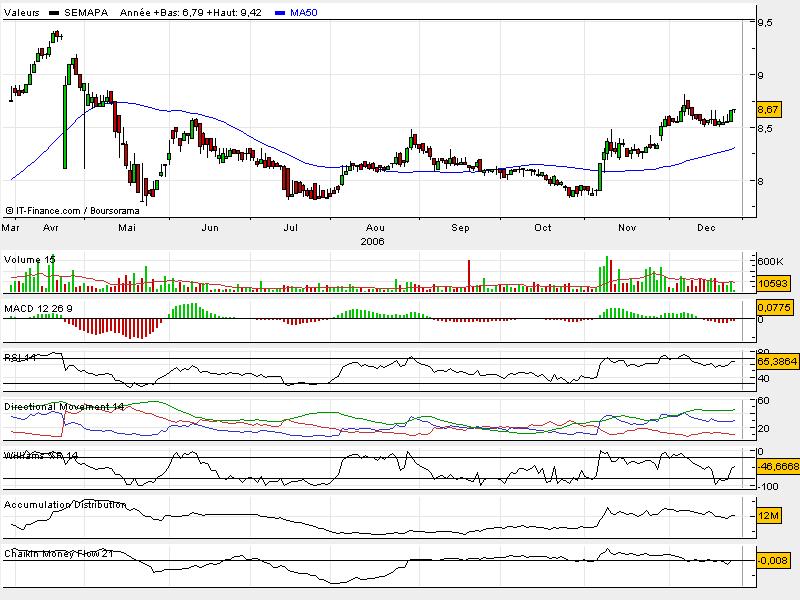800x600 pixels.
Task: Click the Jul month label
Action: (x=290, y=228)
